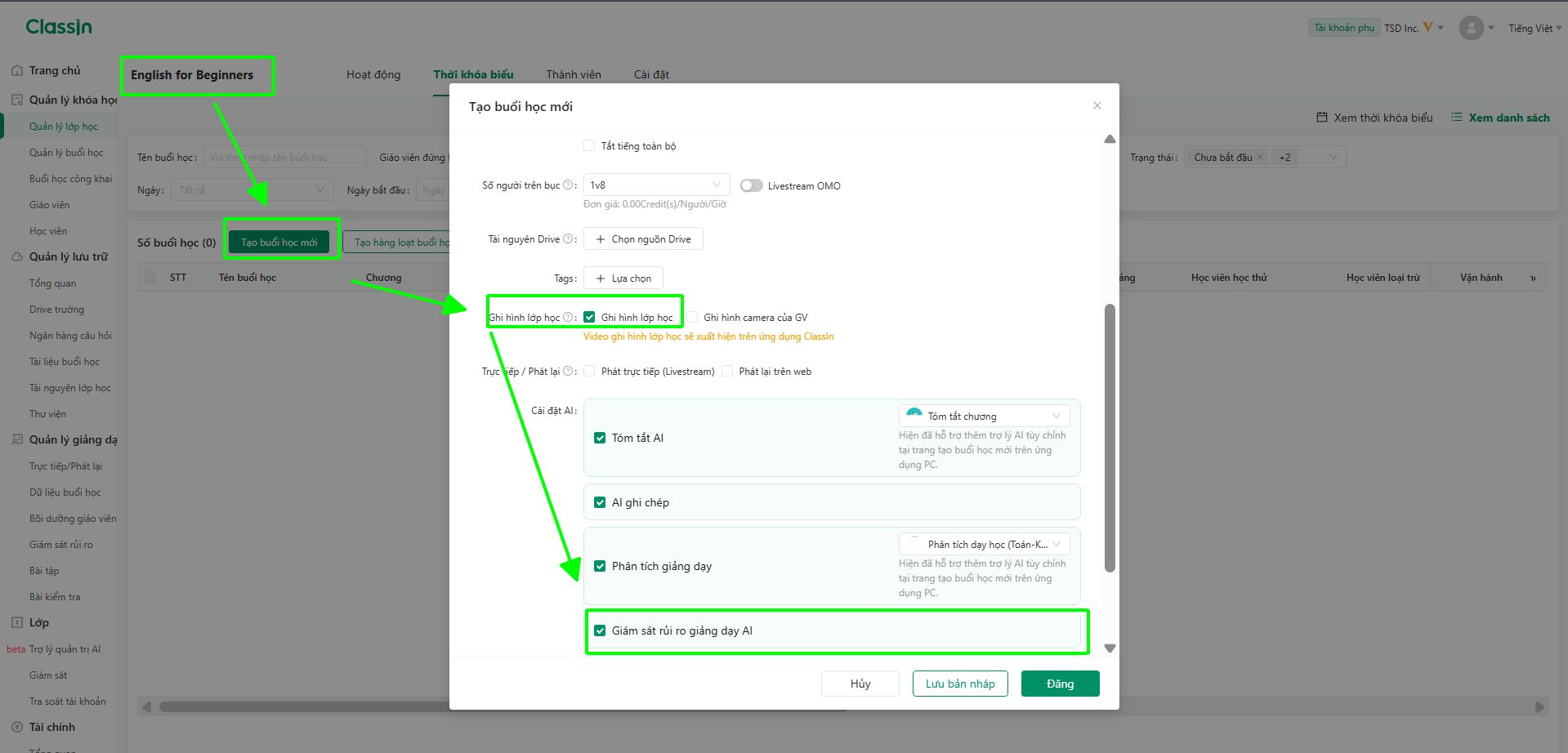Viewport: 1568px width, 753px height.
Task: Open Quản lý buổi học in sidebar
Action: coord(66,153)
